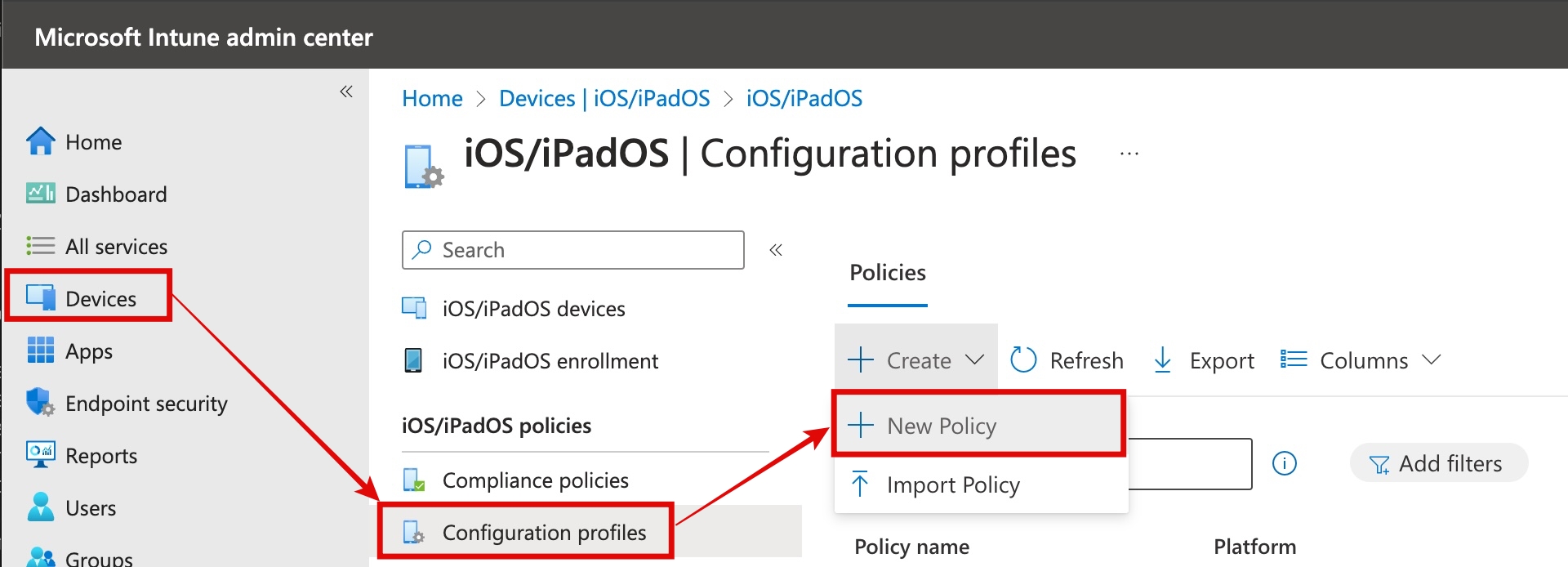Click the Add filters button
The height and width of the screenshot is (567, 1568).
click(x=1439, y=463)
